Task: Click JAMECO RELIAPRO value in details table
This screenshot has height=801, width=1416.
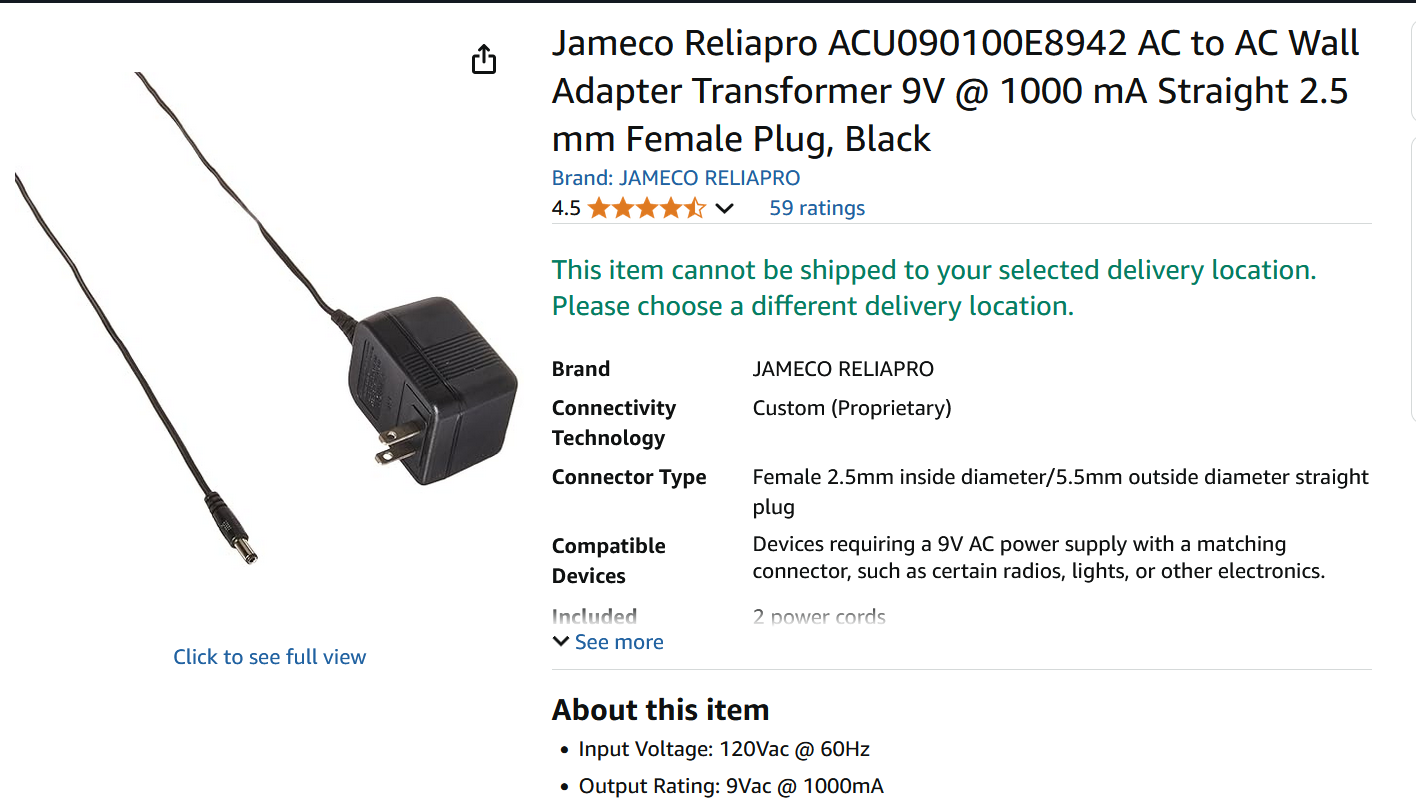Action: coord(842,369)
